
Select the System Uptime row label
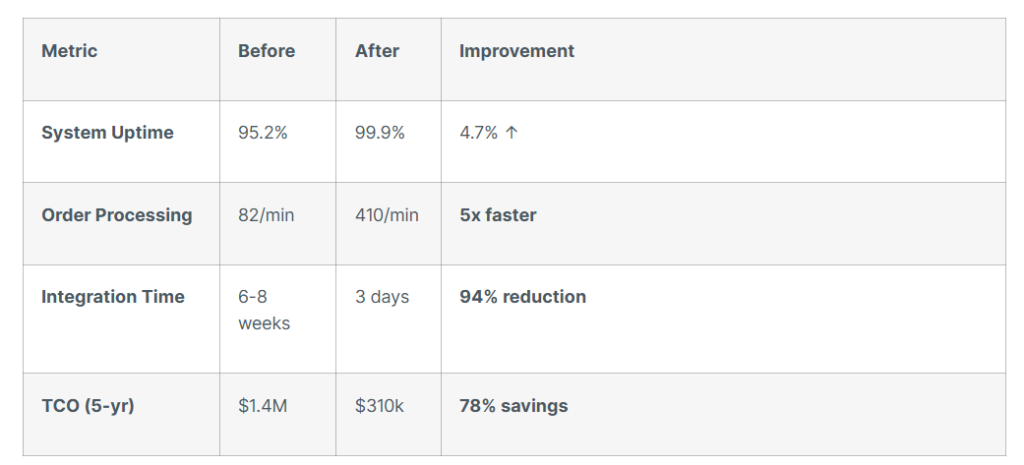point(107,133)
